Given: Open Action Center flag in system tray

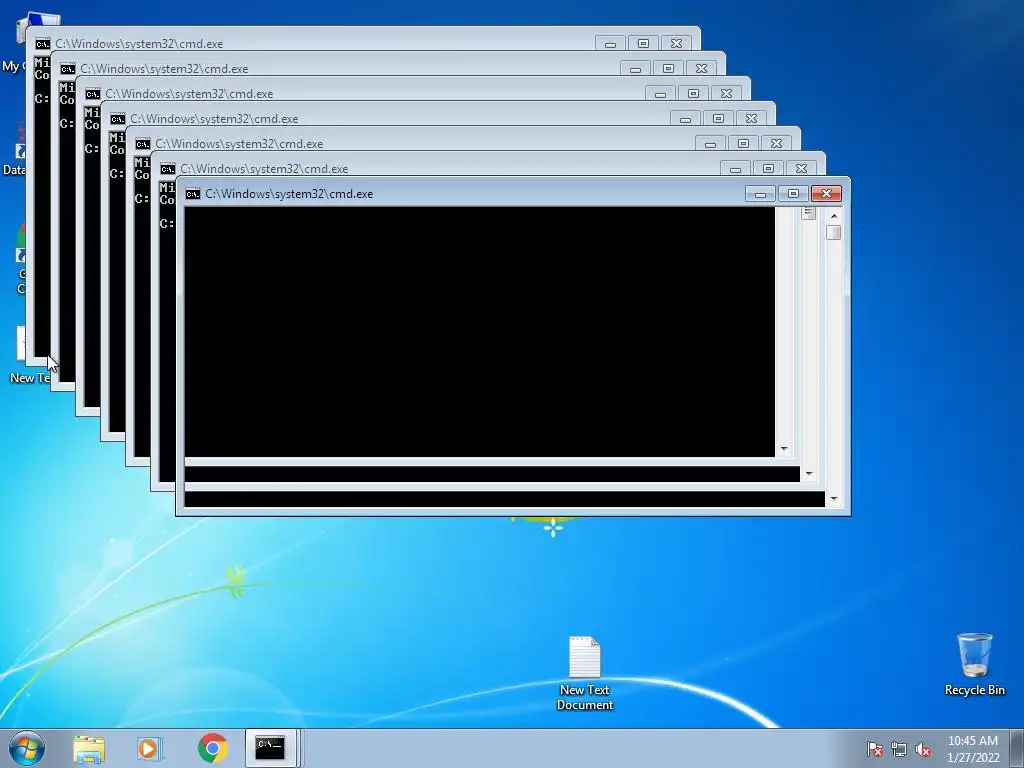Looking at the screenshot, I should pyautogui.click(x=875, y=749).
